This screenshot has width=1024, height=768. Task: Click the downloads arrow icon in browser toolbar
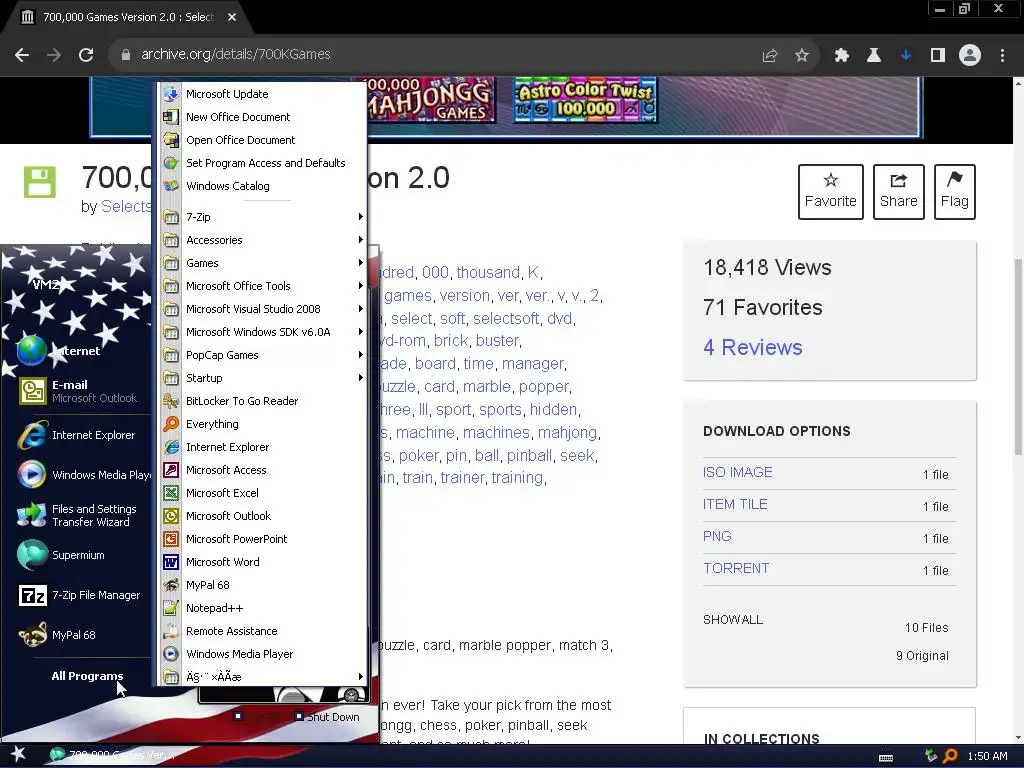(x=906, y=56)
